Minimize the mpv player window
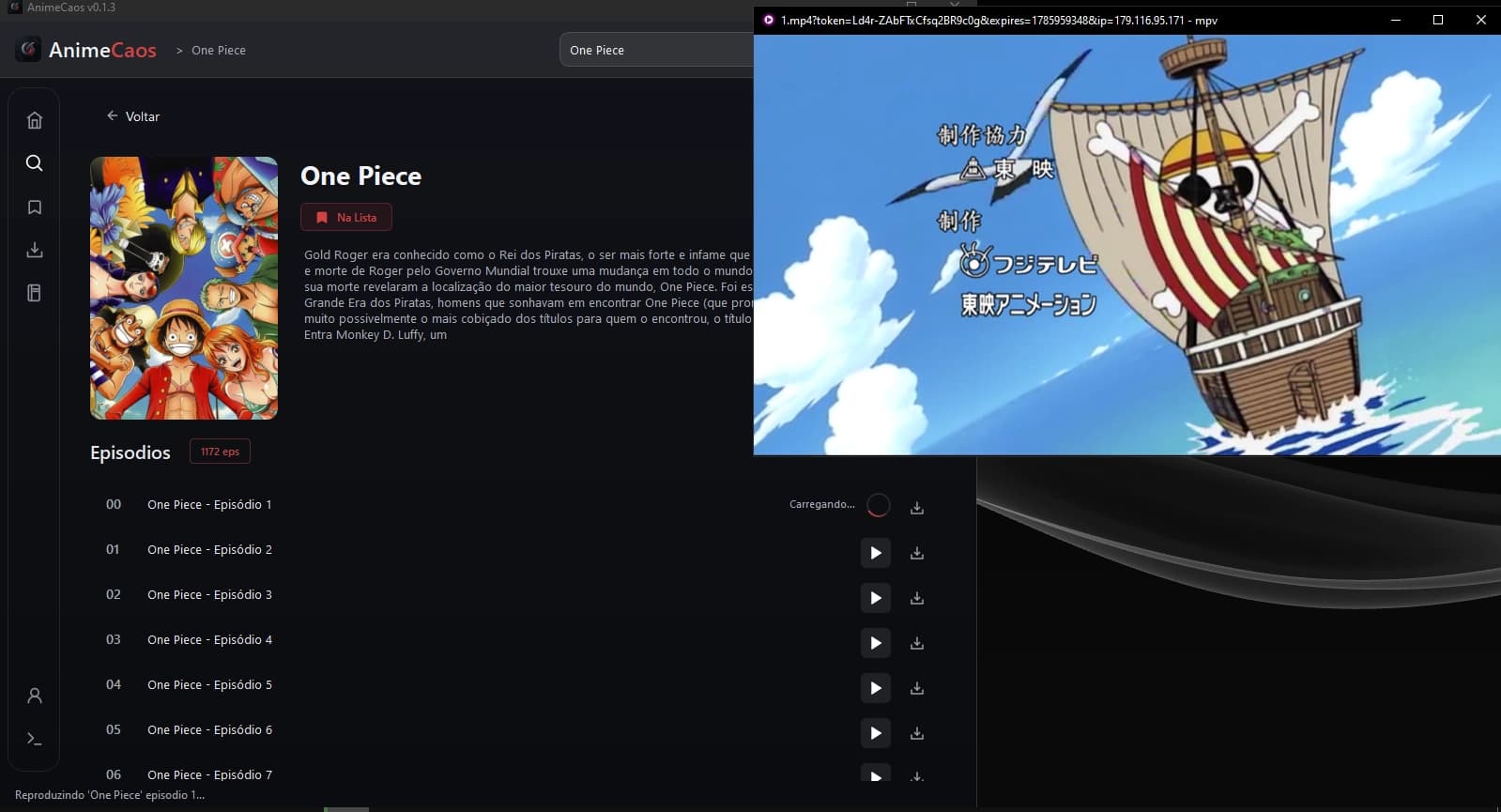1501x812 pixels. pos(1396,20)
